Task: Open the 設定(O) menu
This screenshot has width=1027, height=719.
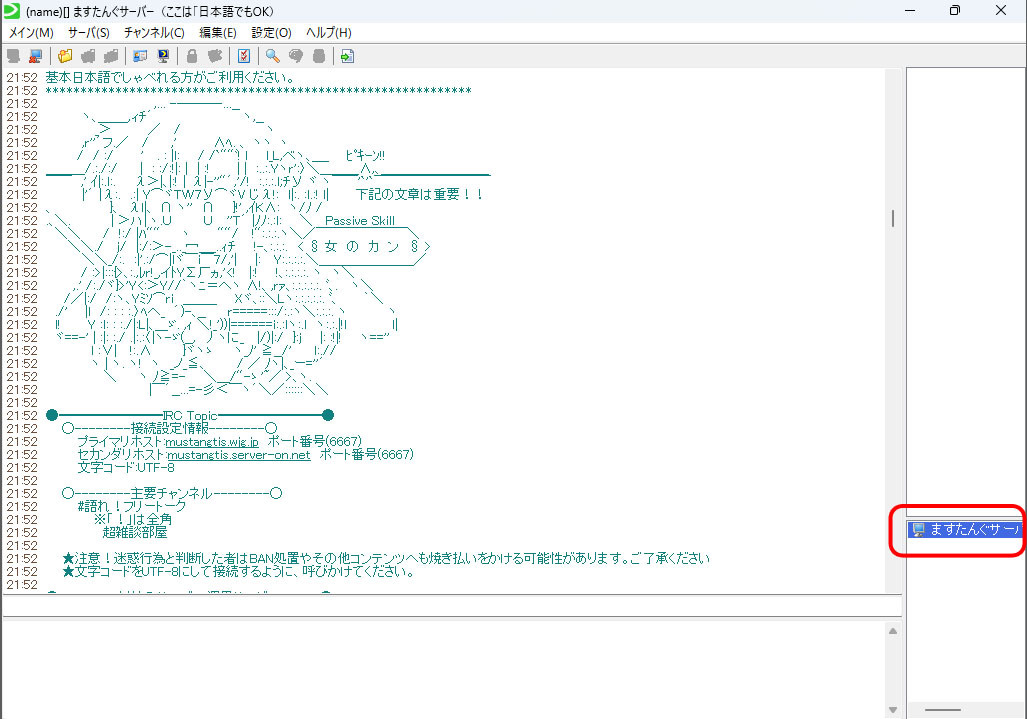Action: (271, 32)
